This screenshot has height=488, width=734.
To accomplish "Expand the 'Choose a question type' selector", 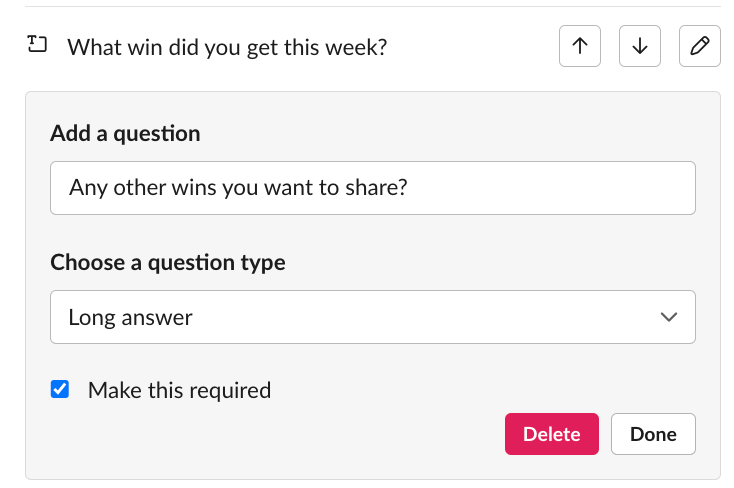I will click(373, 317).
